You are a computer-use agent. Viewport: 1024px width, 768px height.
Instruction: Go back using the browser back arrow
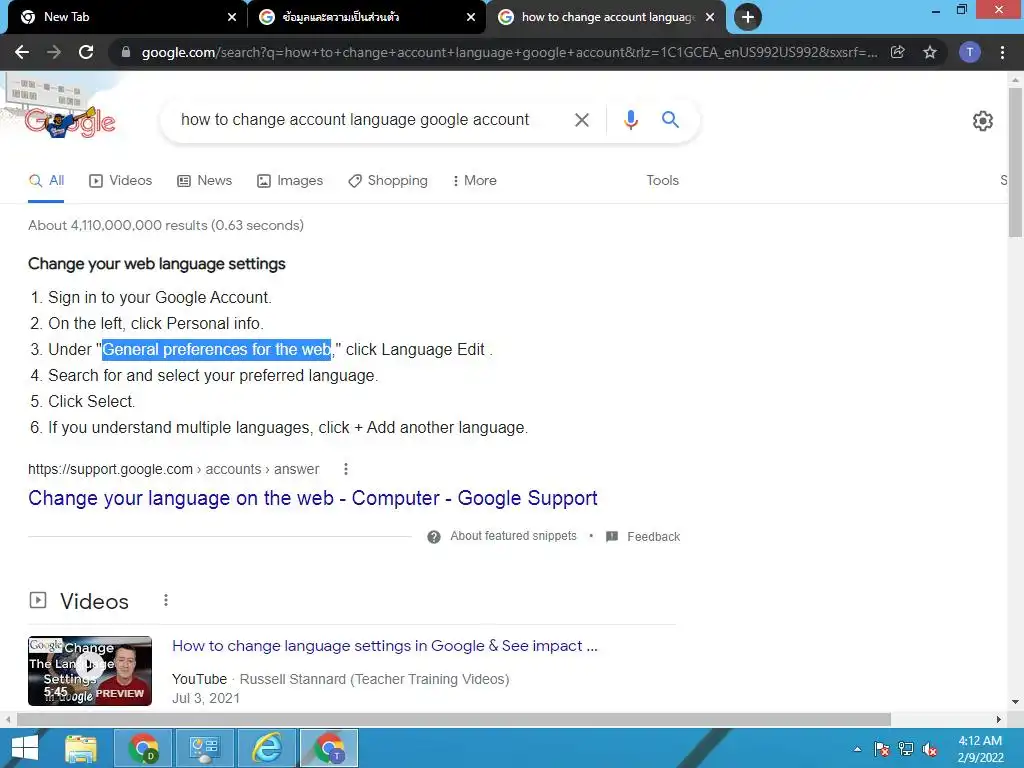coord(22,52)
